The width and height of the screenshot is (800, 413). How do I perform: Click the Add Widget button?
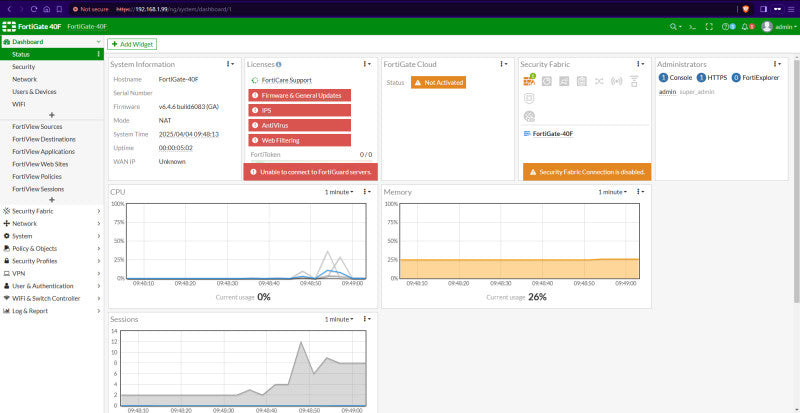(132, 44)
